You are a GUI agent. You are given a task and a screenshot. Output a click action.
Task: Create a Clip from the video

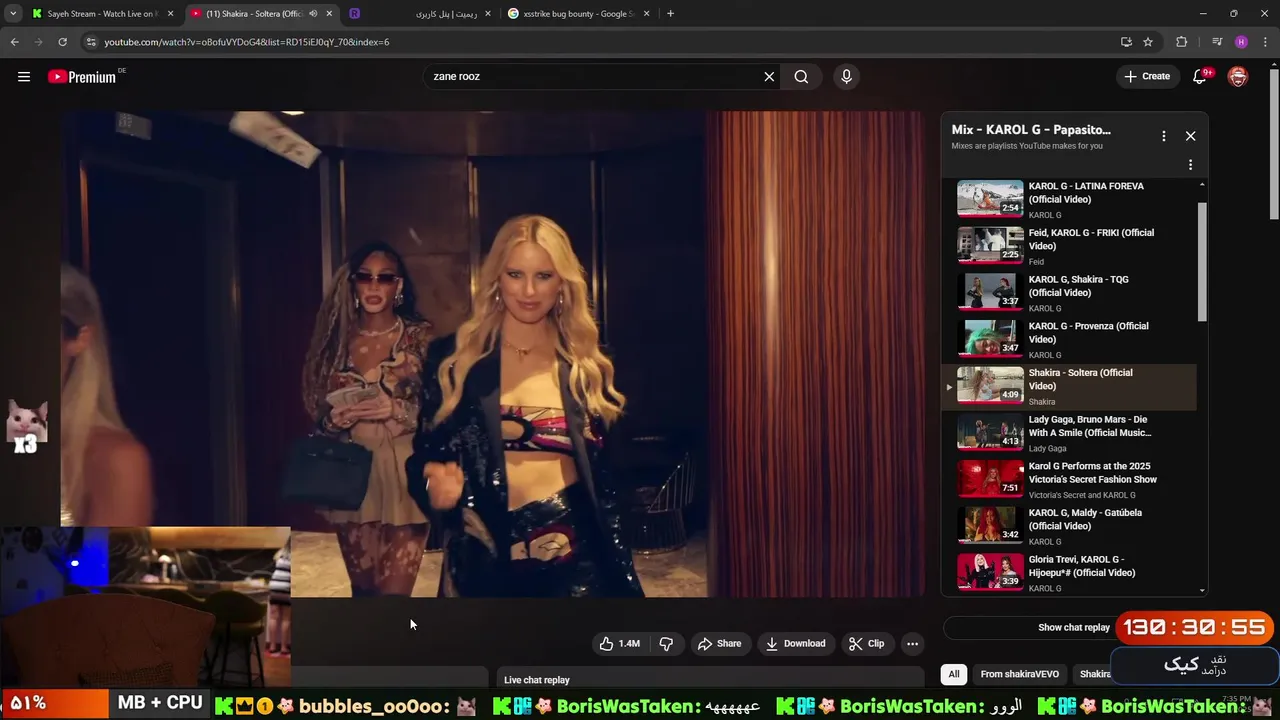[866, 644]
